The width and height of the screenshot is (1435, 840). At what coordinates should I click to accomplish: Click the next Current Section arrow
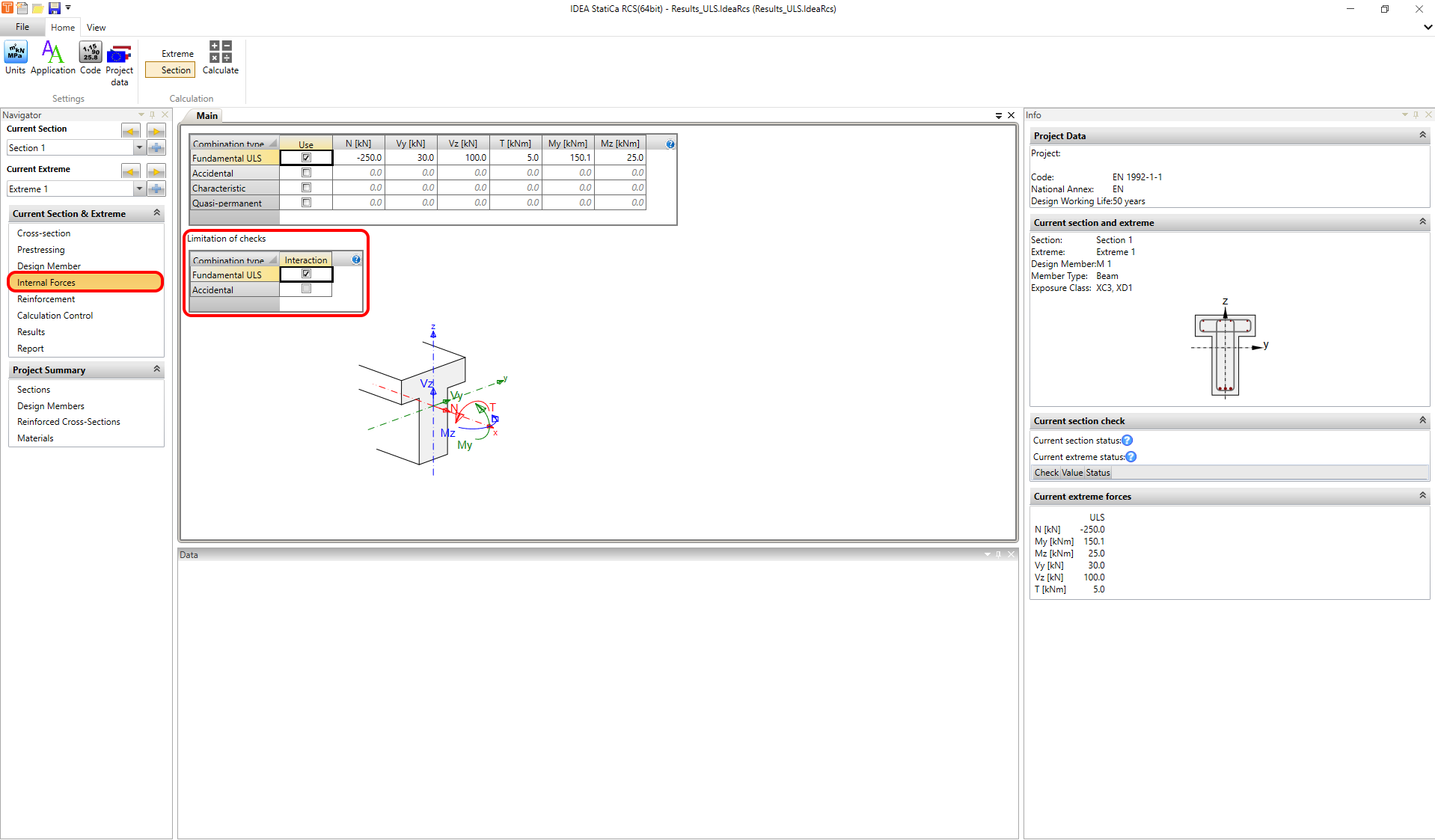tap(156, 130)
